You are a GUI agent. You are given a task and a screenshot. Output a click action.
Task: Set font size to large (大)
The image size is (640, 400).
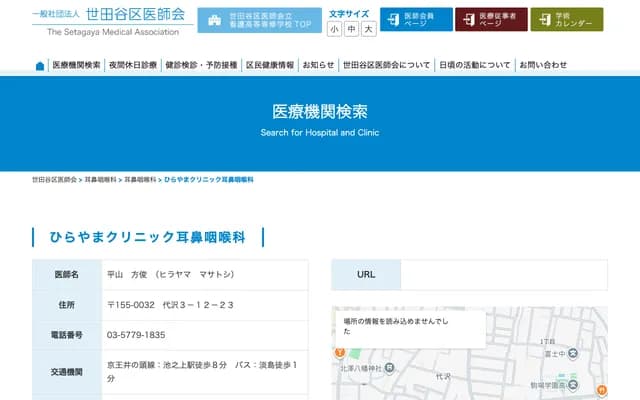click(x=369, y=29)
